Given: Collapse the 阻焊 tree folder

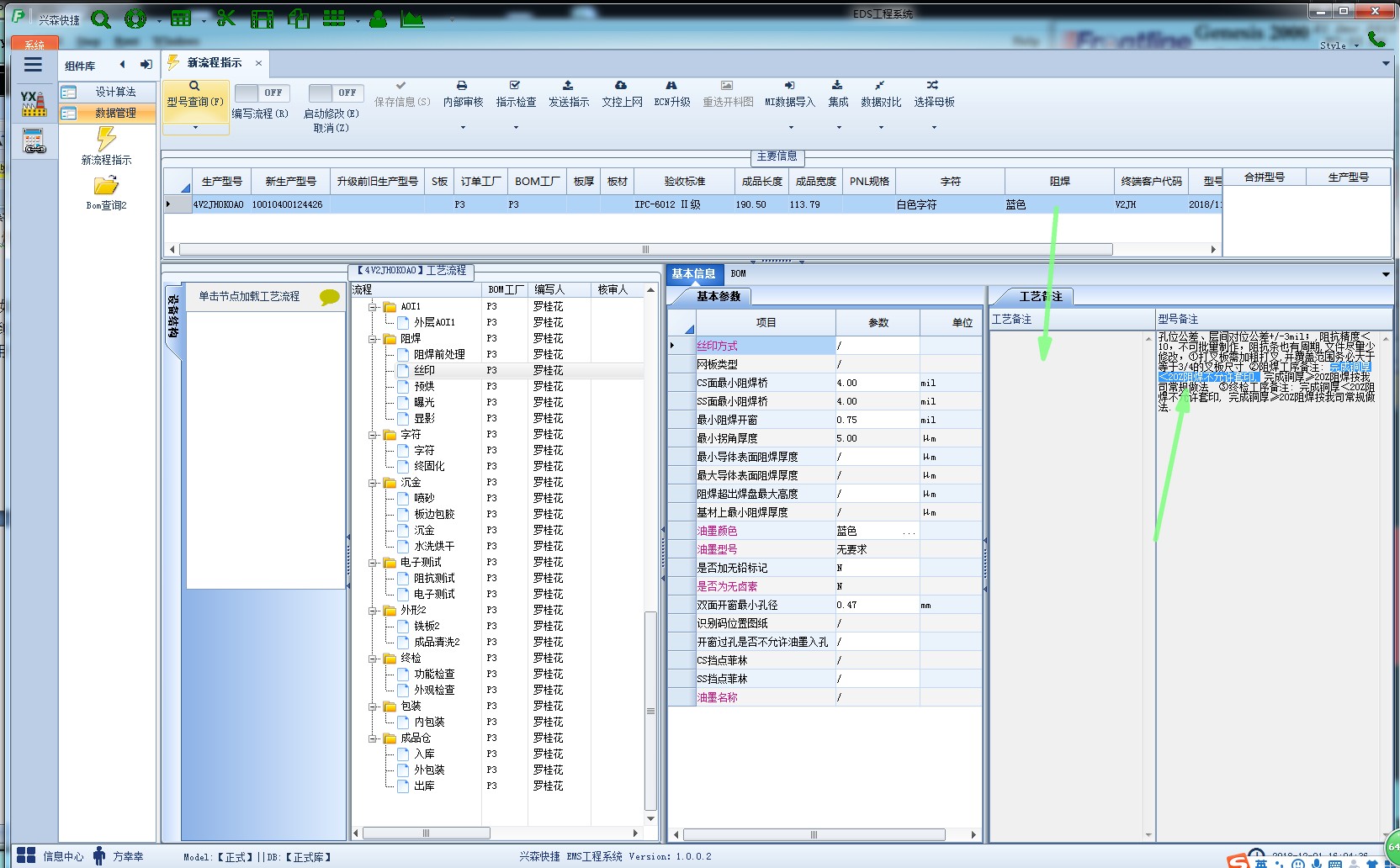Looking at the screenshot, I should (x=373, y=339).
